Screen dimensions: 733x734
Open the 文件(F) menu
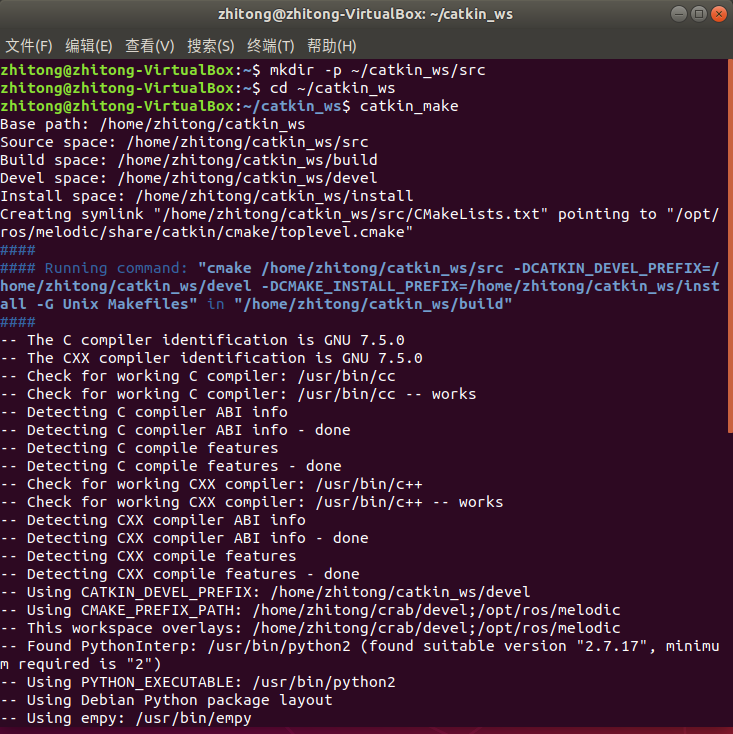pos(29,46)
